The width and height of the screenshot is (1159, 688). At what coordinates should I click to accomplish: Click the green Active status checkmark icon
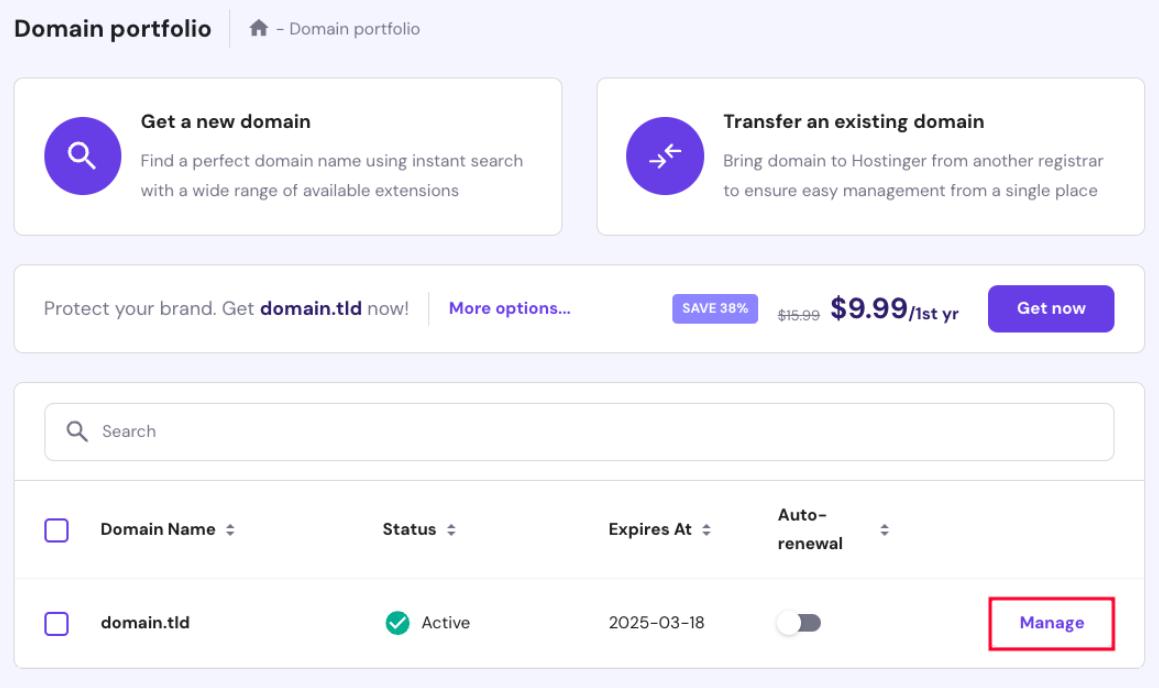(x=396, y=623)
